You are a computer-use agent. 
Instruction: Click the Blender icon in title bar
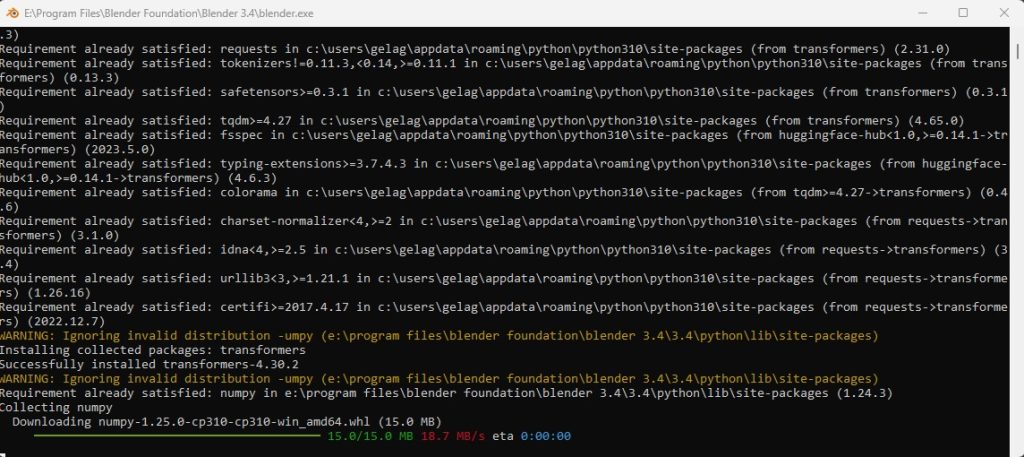click(x=12, y=12)
